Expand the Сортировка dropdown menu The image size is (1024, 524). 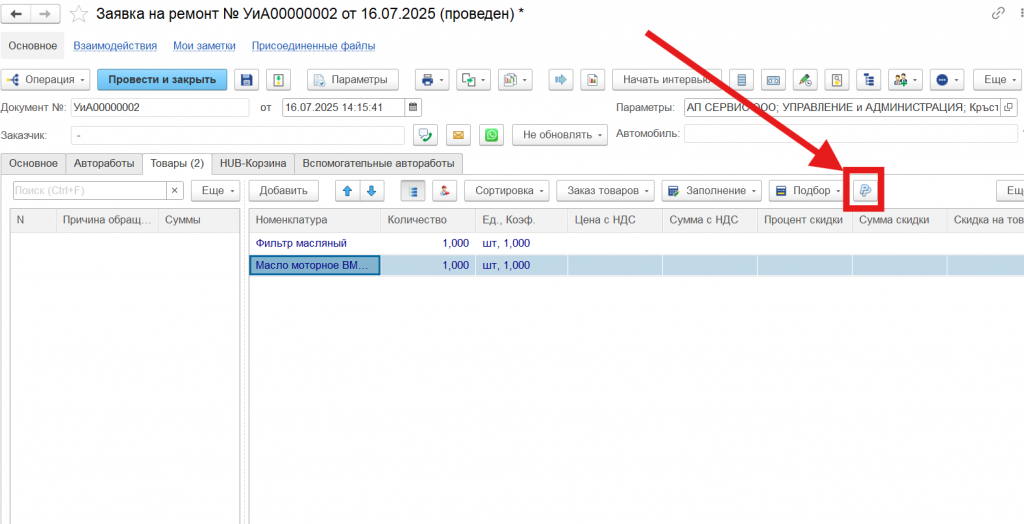coord(508,190)
